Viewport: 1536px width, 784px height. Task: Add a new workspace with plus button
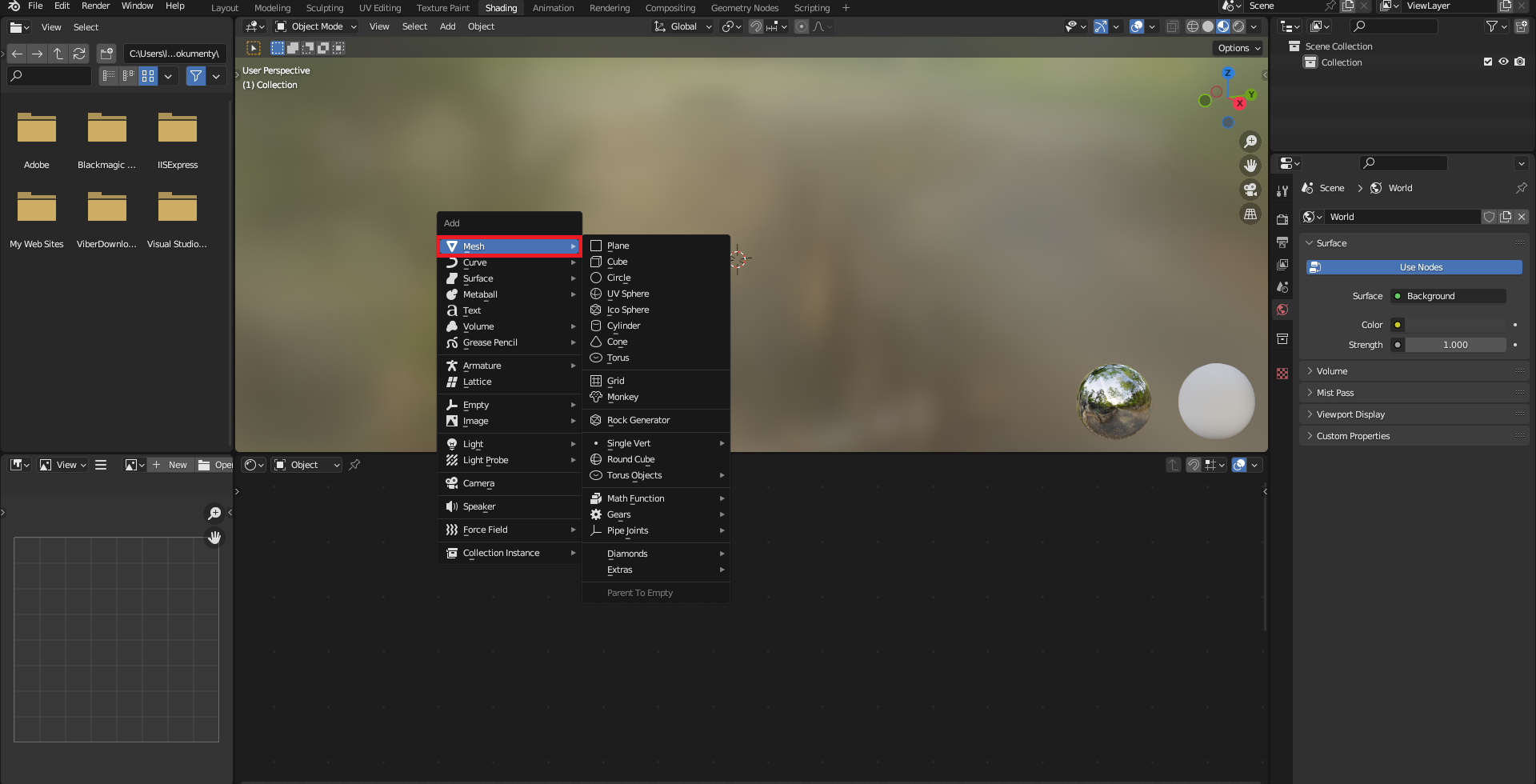pyautogui.click(x=846, y=8)
